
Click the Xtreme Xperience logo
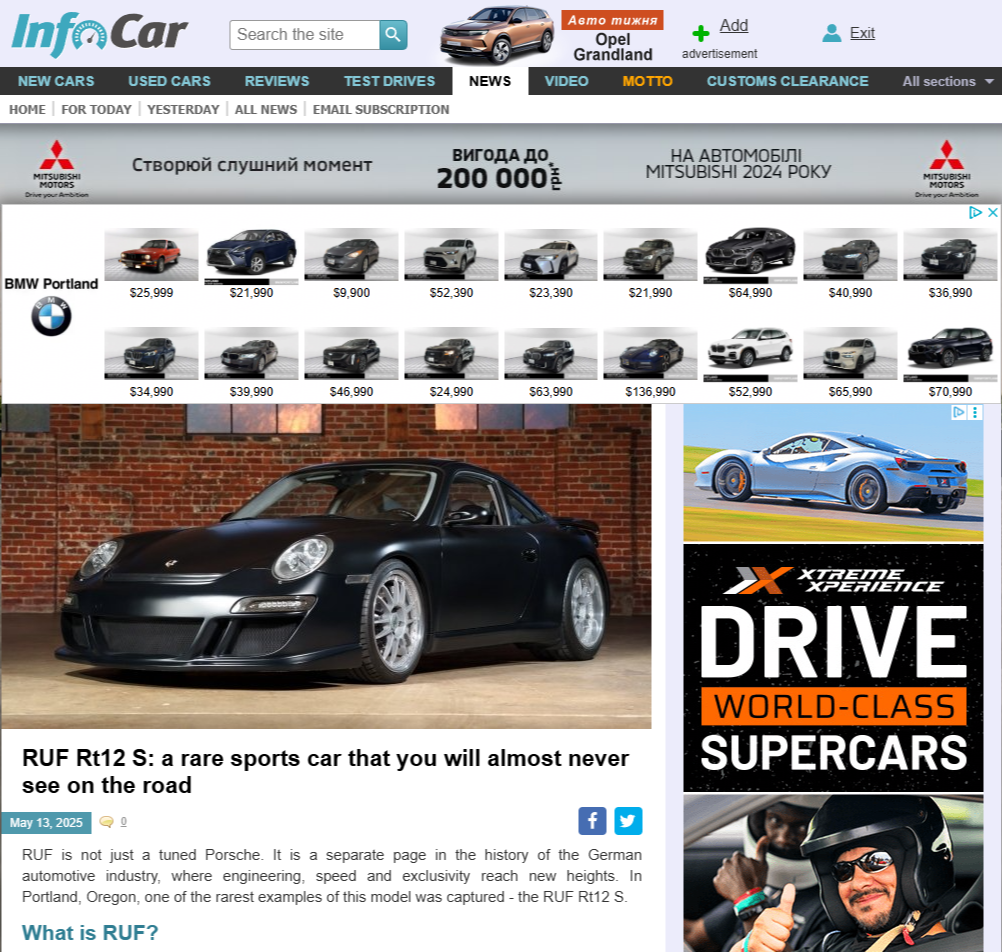[833, 581]
